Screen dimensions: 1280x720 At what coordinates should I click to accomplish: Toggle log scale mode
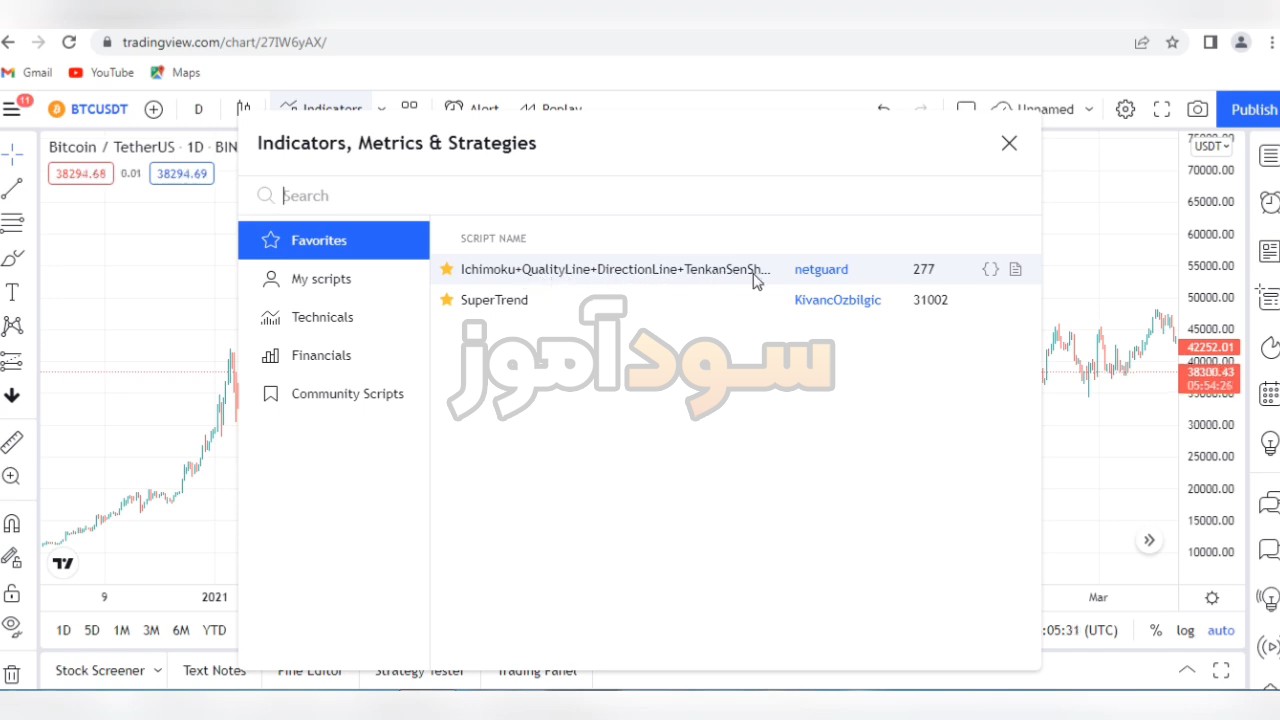[1185, 630]
